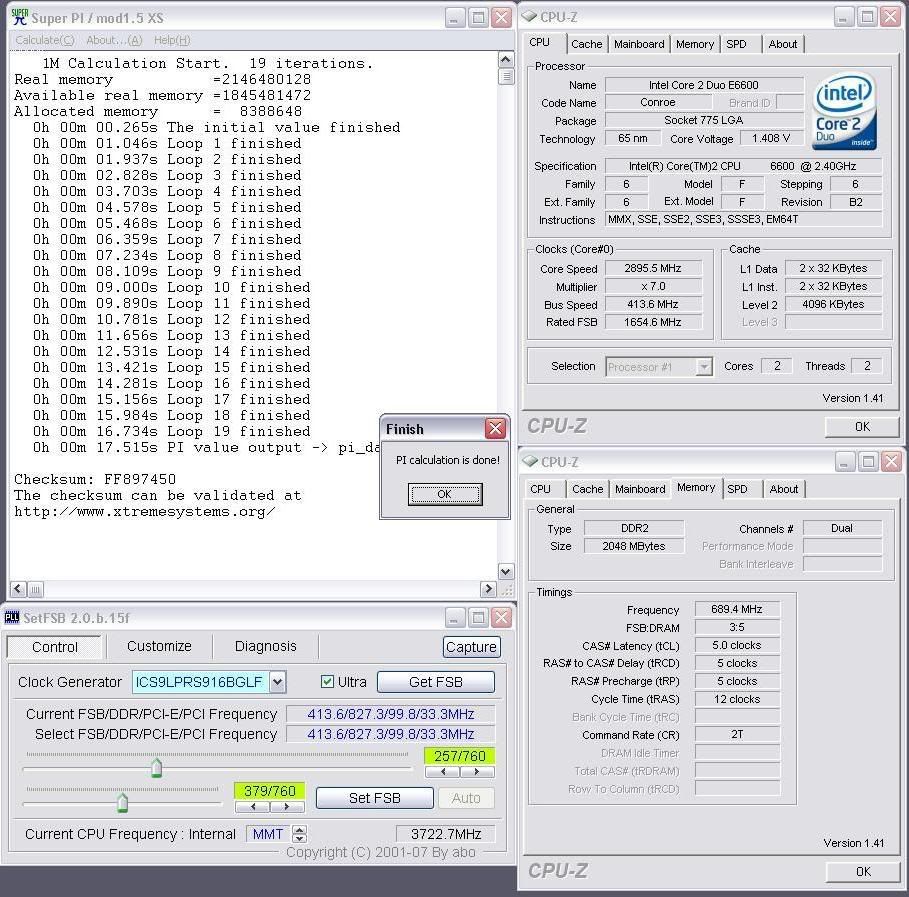
Task: Switch to Cache tab in top CPU-Z
Action: coord(586,44)
